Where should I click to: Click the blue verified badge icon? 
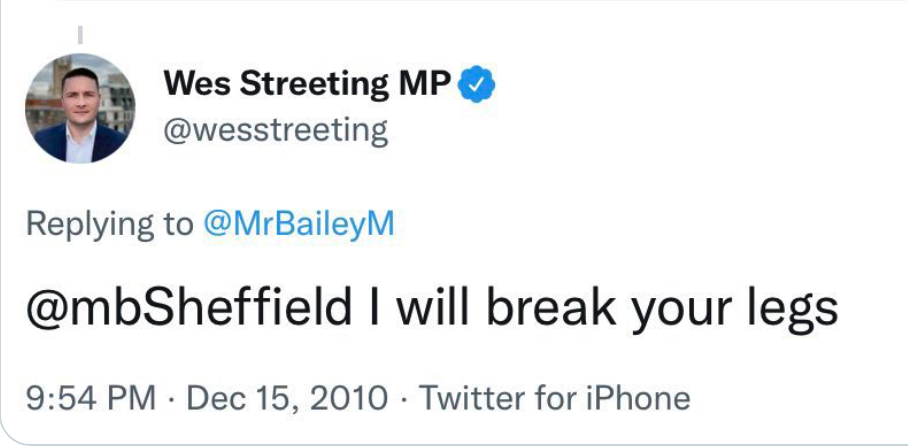tap(477, 86)
